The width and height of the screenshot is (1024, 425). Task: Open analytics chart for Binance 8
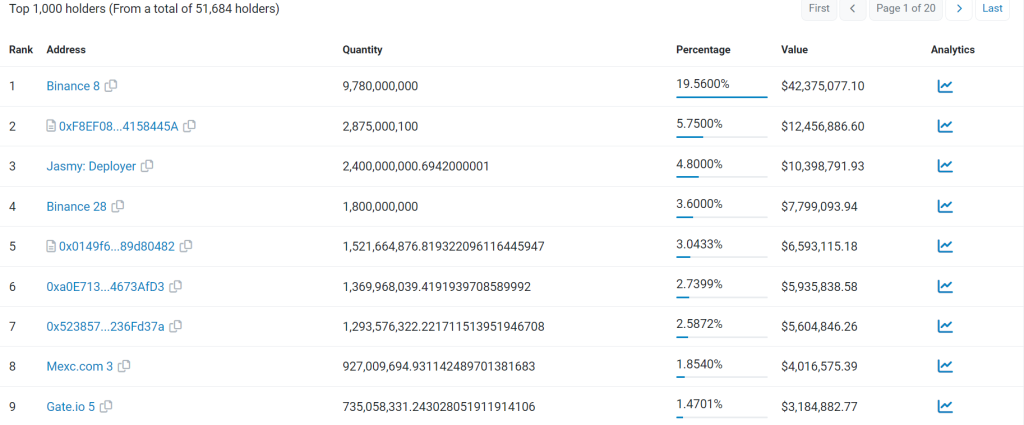coord(945,86)
